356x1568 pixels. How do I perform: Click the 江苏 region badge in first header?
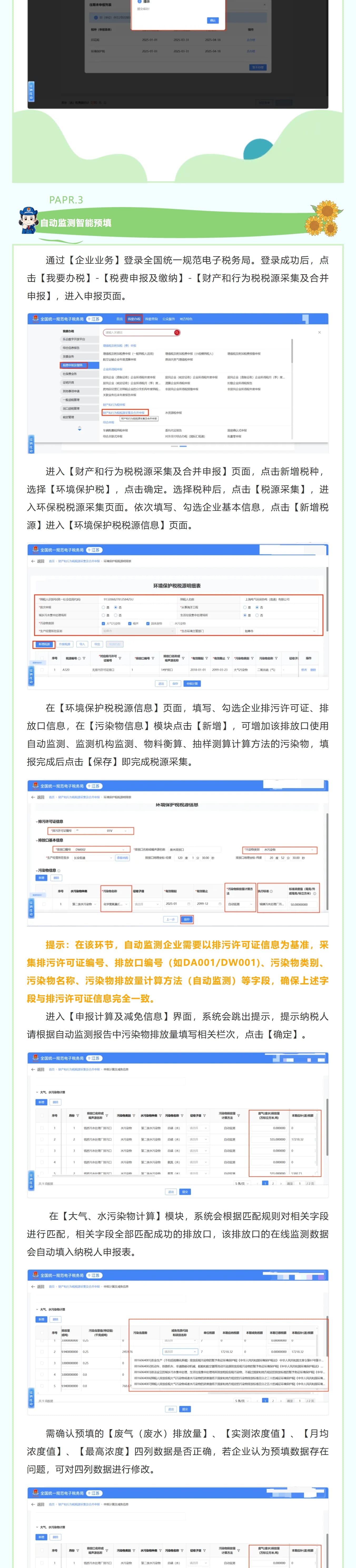click(94, 319)
